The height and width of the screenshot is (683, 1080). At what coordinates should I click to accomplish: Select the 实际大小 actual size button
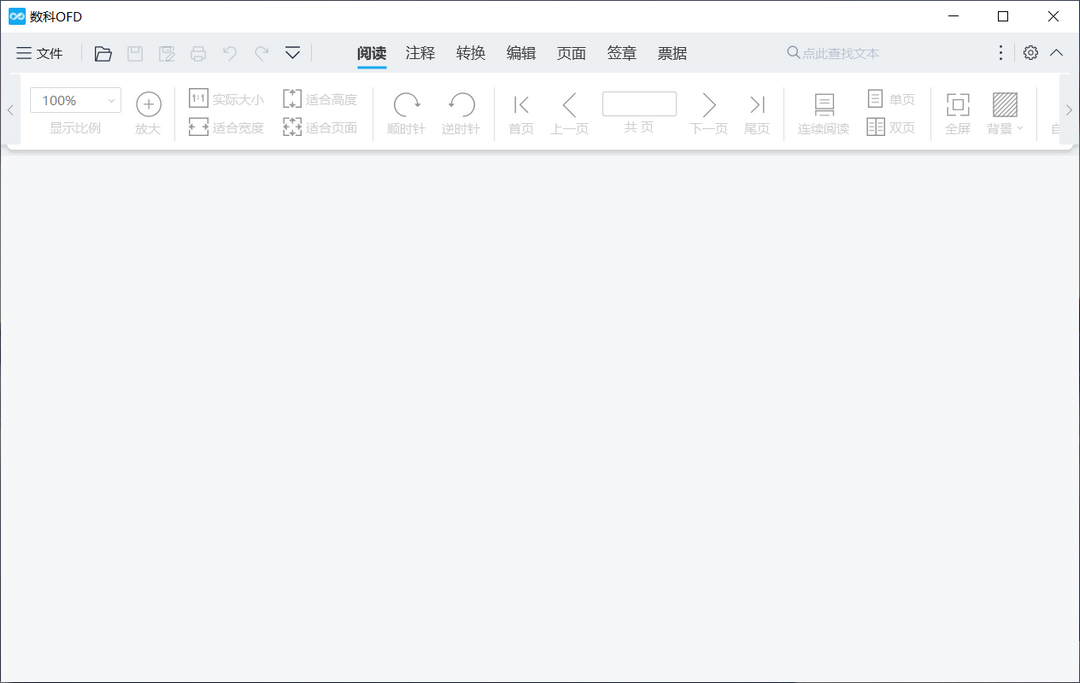[x=226, y=99]
